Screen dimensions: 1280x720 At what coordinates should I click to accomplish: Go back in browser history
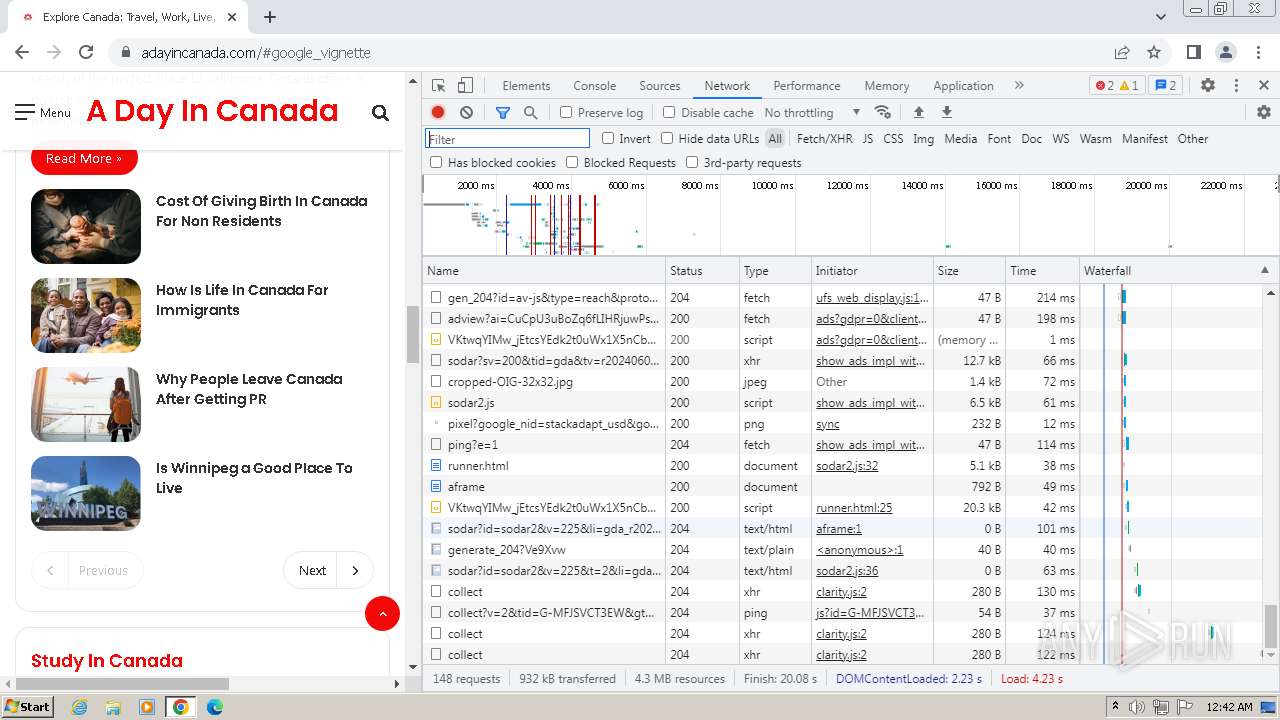pyautogui.click(x=22, y=53)
